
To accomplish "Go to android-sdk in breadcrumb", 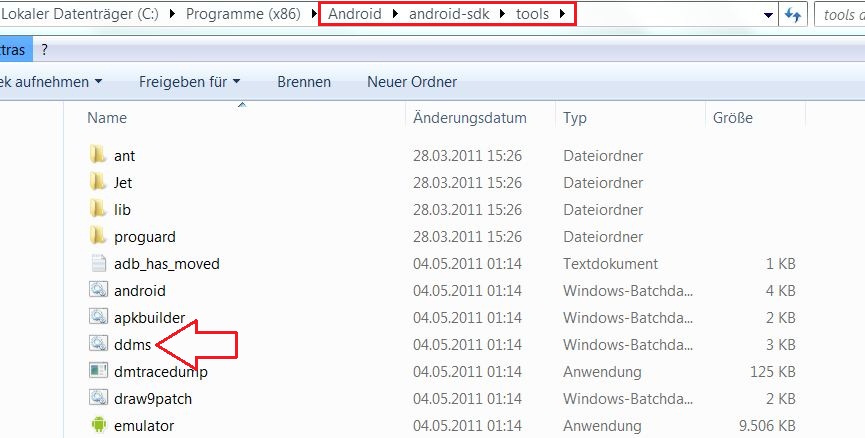I will 449,14.
